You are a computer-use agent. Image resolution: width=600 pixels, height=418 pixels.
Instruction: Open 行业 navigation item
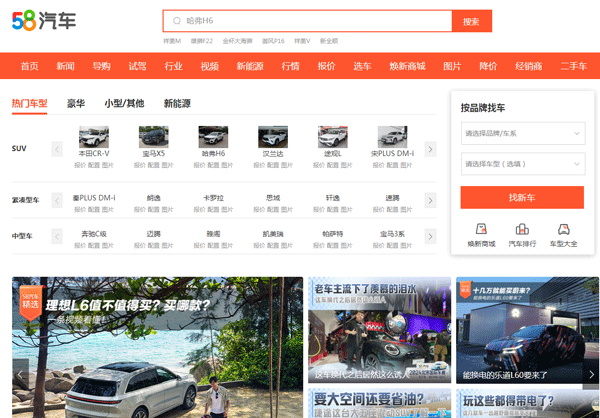click(x=173, y=66)
